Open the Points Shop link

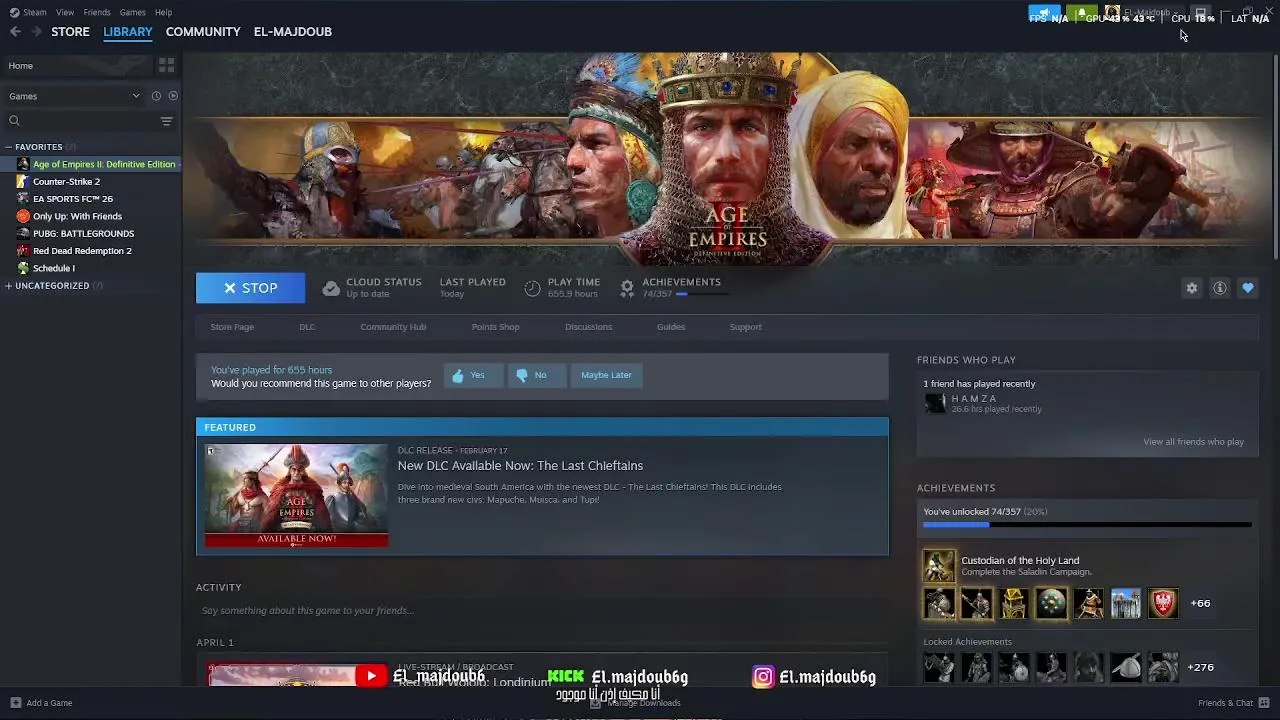coord(495,327)
